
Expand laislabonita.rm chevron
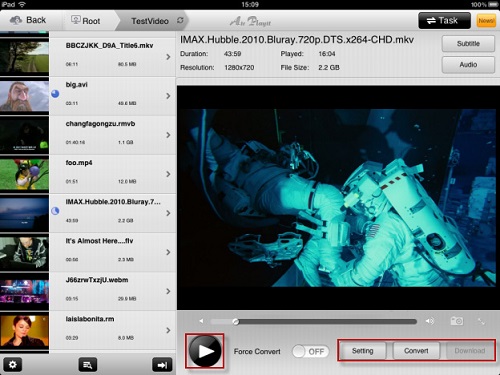click(168, 330)
